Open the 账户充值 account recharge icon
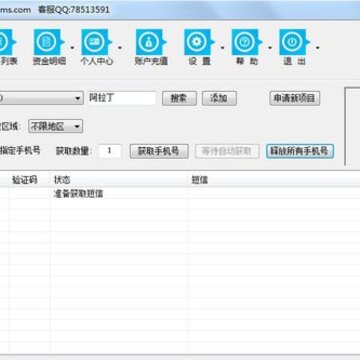The width and height of the screenshot is (360, 360). coord(150,42)
